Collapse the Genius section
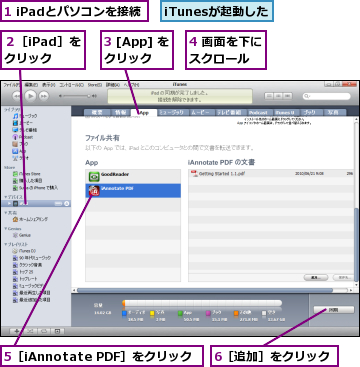The image size is (360, 367). coord(5,229)
